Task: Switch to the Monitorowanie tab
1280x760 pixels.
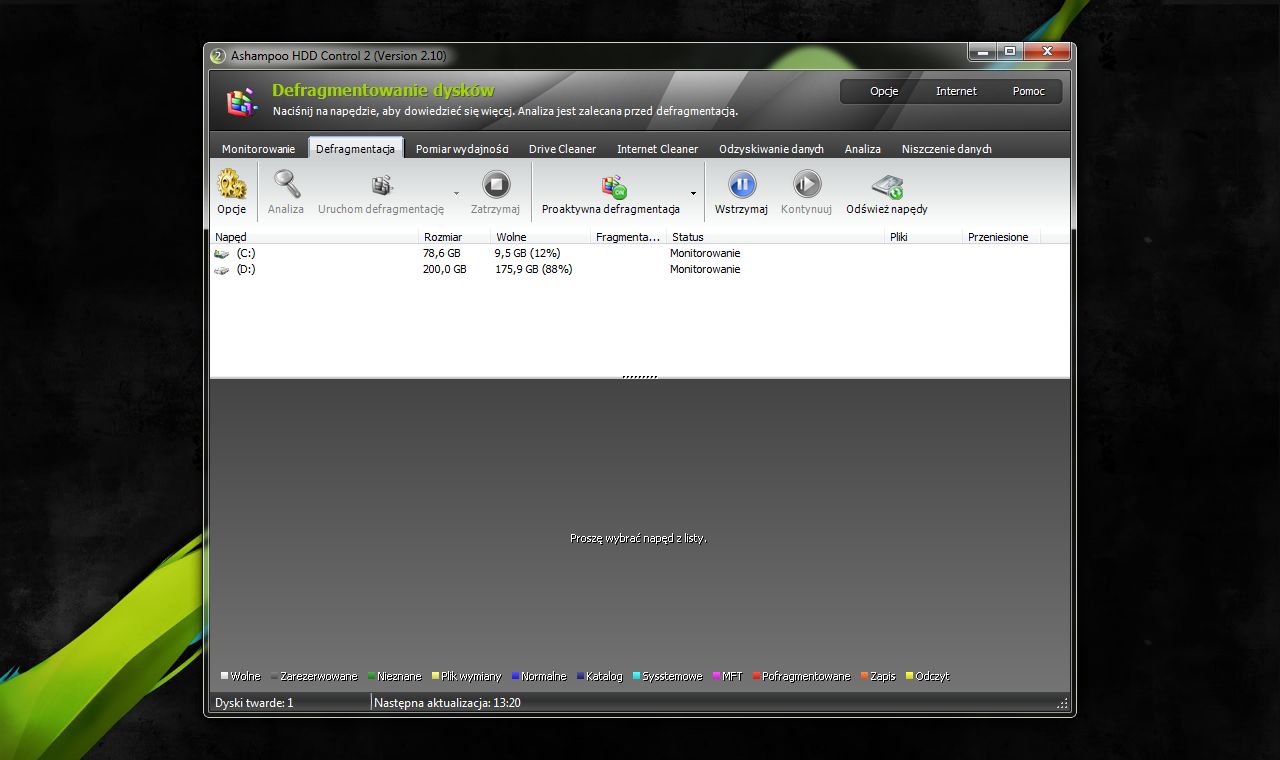Action: coord(258,149)
